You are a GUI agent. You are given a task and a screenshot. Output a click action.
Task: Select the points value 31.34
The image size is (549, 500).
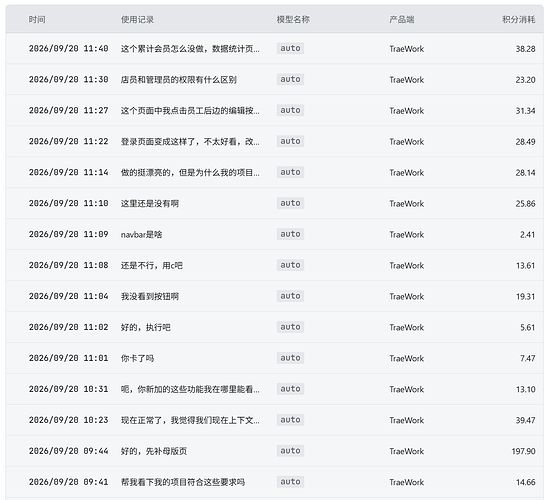(525, 111)
